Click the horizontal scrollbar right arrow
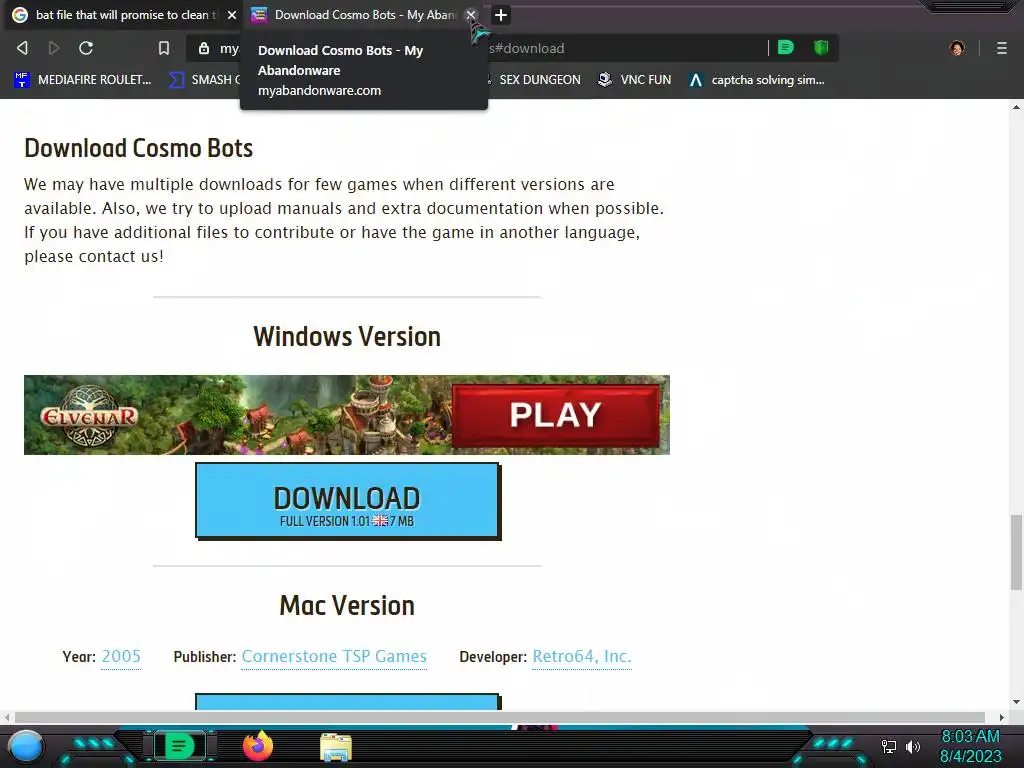1024x768 pixels. (1002, 717)
